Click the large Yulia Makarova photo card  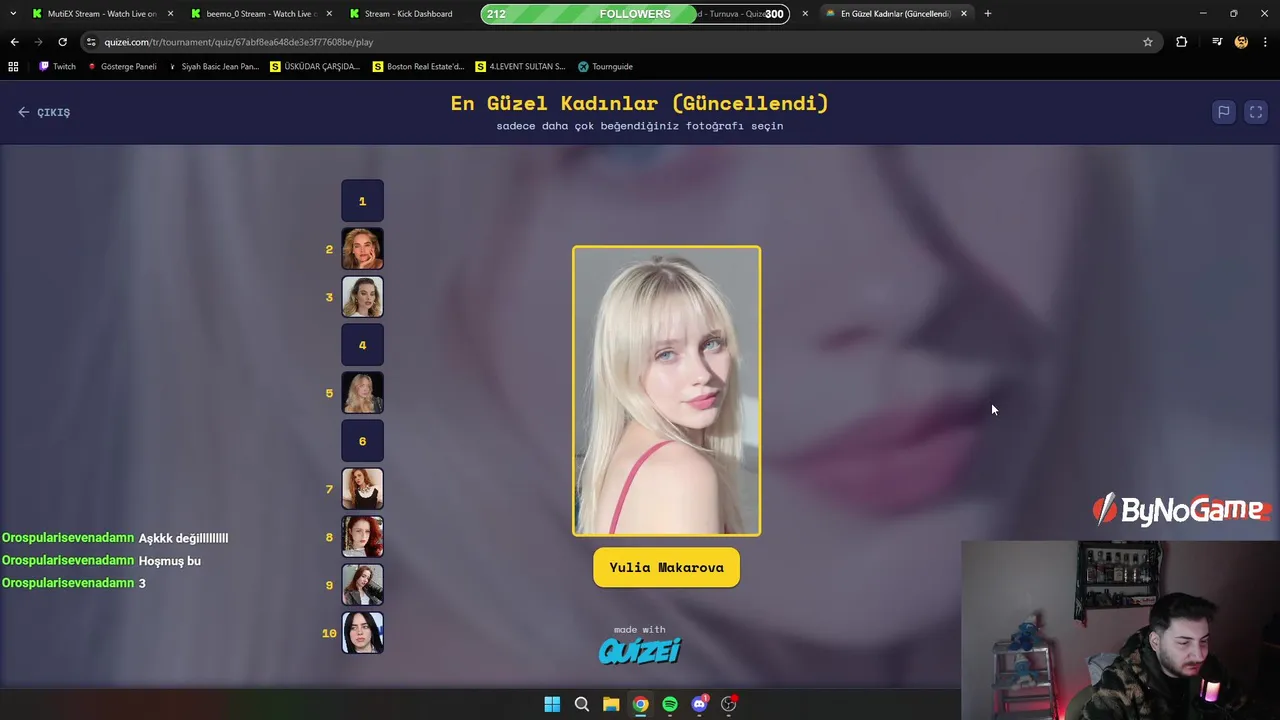[x=666, y=391]
